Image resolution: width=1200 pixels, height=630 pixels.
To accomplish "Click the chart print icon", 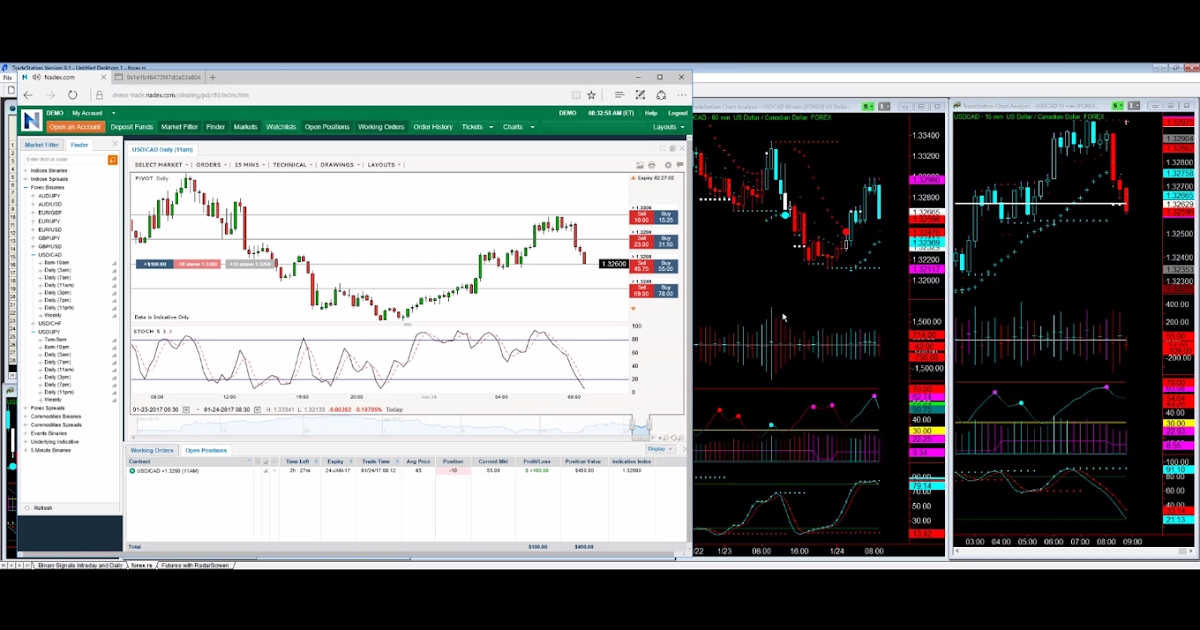I will [652, 165].
